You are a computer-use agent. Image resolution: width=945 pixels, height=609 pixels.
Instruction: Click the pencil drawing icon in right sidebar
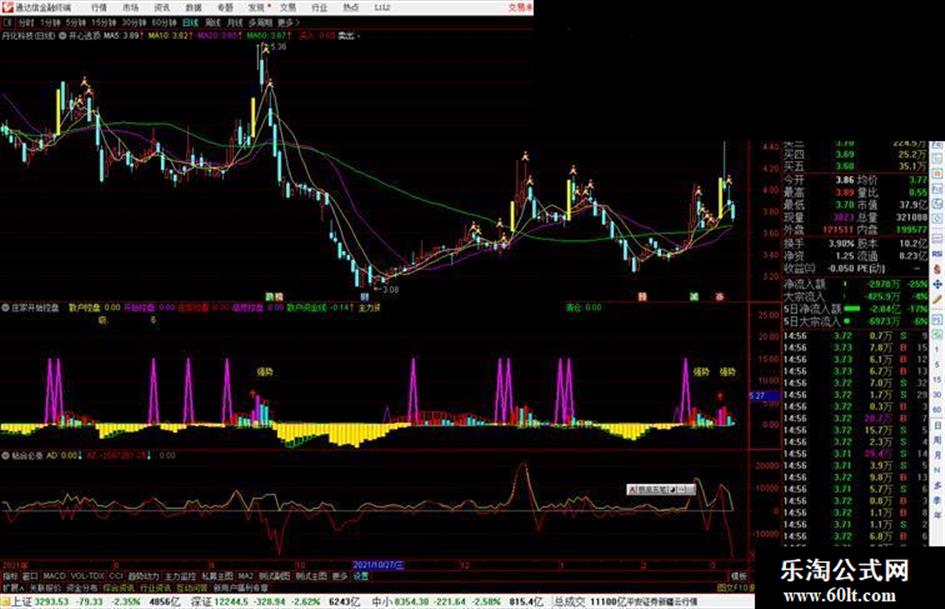[937, 300]
